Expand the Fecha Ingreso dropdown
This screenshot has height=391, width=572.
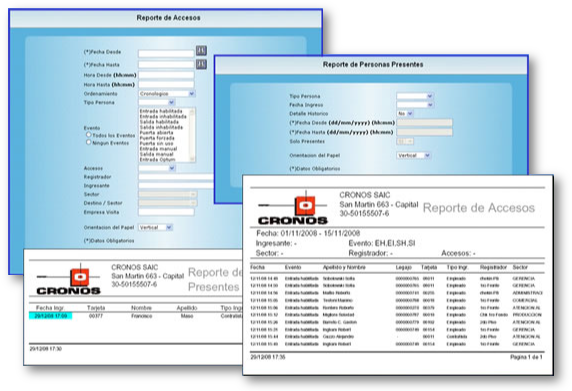(415, 105)
